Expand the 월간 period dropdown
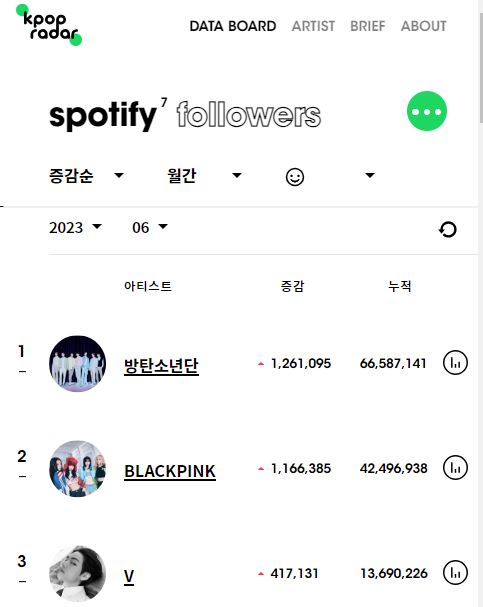Viewport: 483px width, 607px height. (x=204, y=176)
